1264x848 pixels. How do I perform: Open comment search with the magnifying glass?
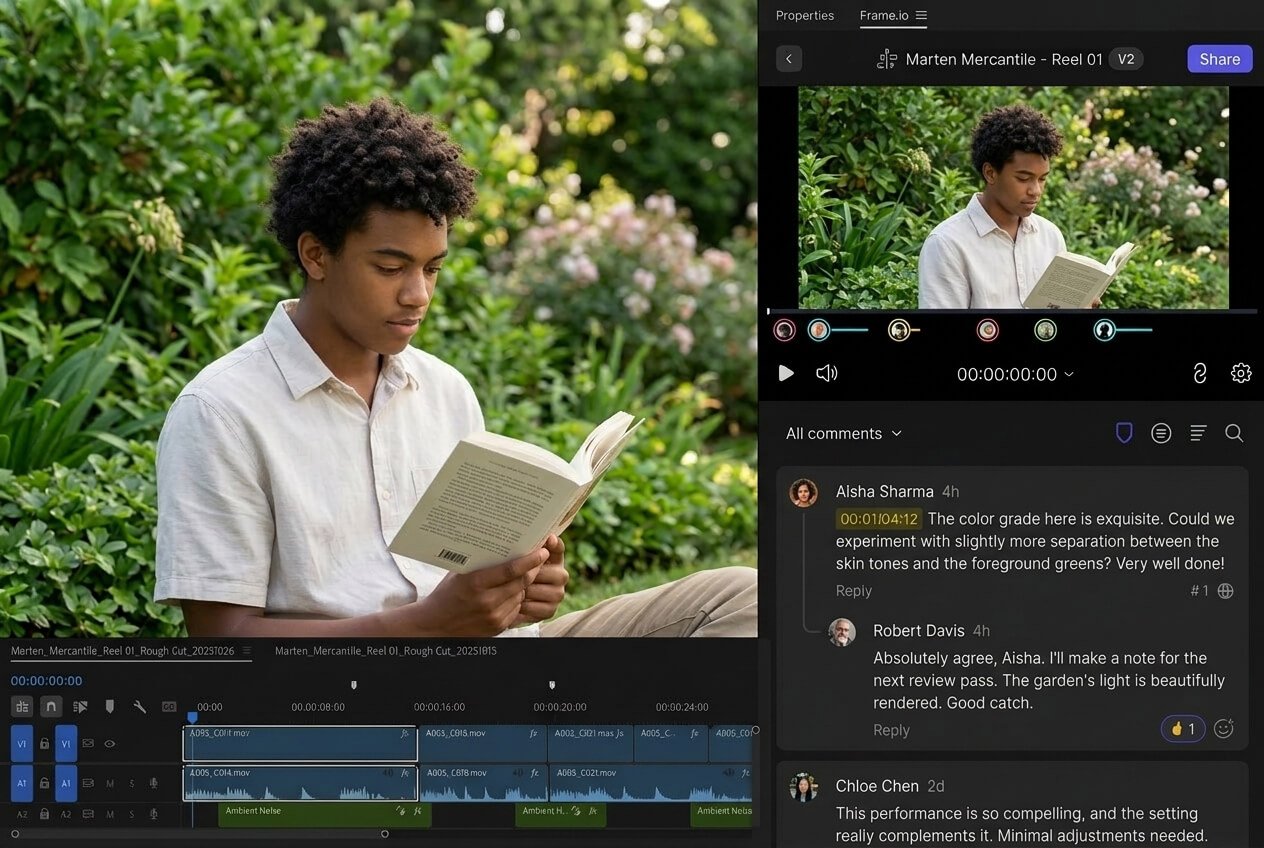pyautogui.click(x=1234, y=433)
